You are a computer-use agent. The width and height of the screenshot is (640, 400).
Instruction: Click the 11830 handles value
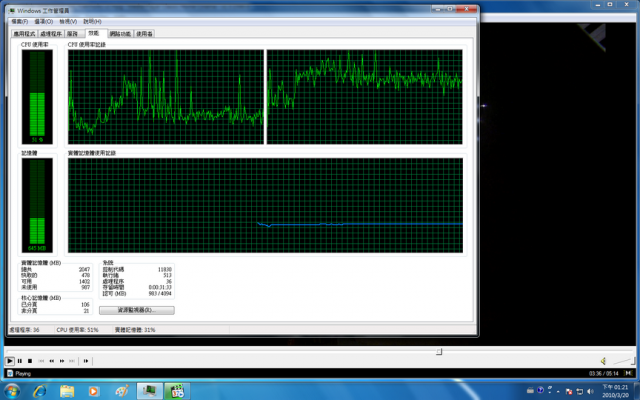pyautogui.click(x=165, y=269)
